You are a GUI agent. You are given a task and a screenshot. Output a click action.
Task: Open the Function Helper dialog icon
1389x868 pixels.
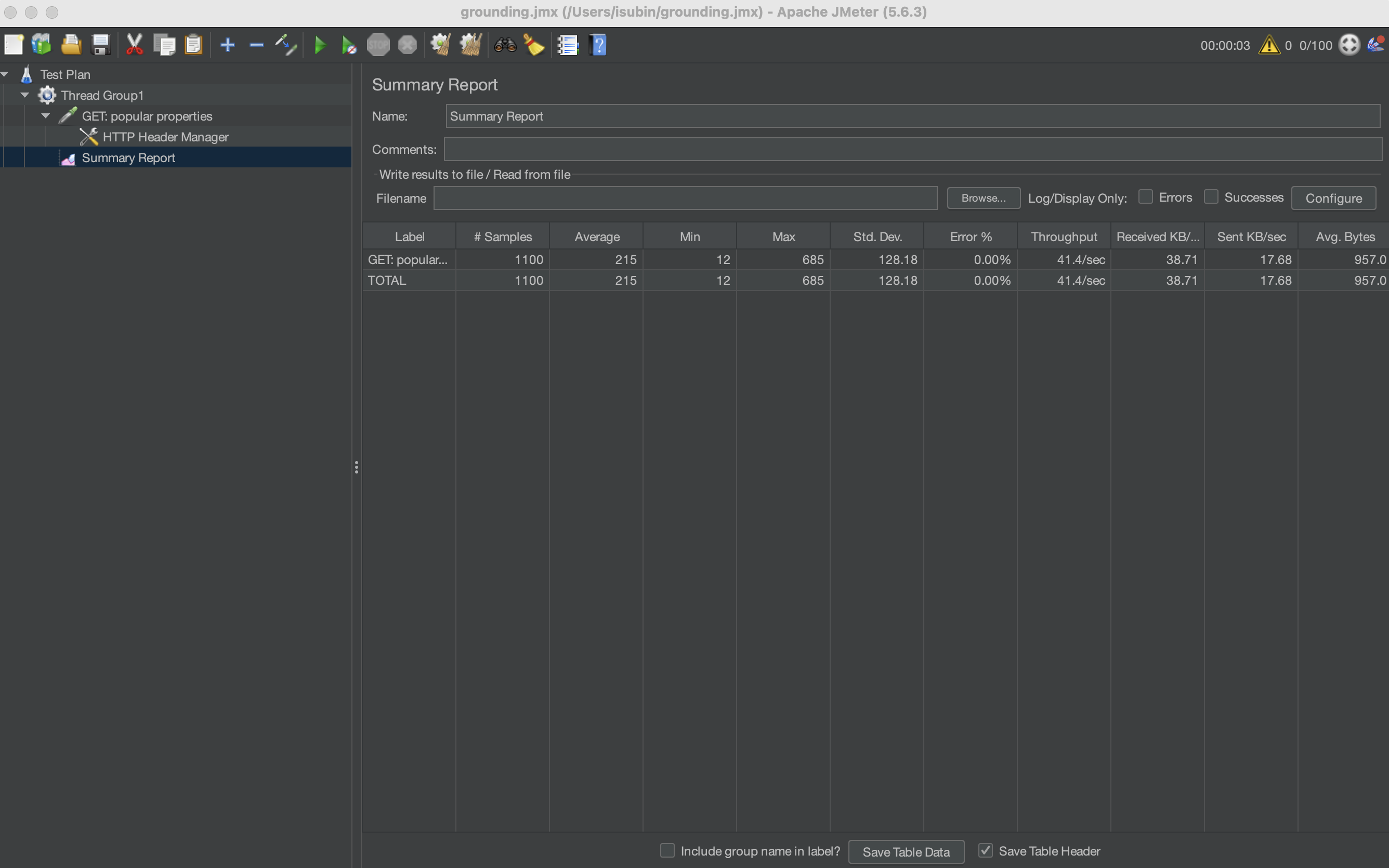click(x=568, y=45)
